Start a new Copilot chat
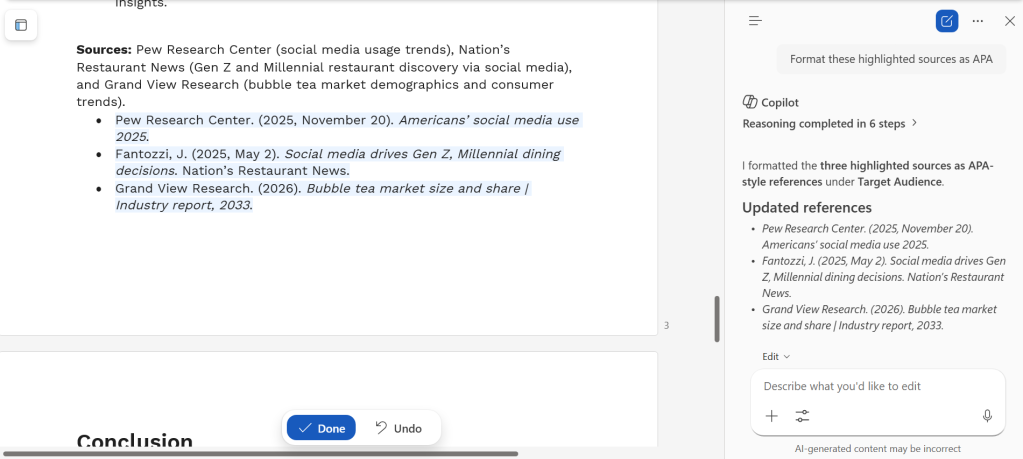 click(946, 21)
